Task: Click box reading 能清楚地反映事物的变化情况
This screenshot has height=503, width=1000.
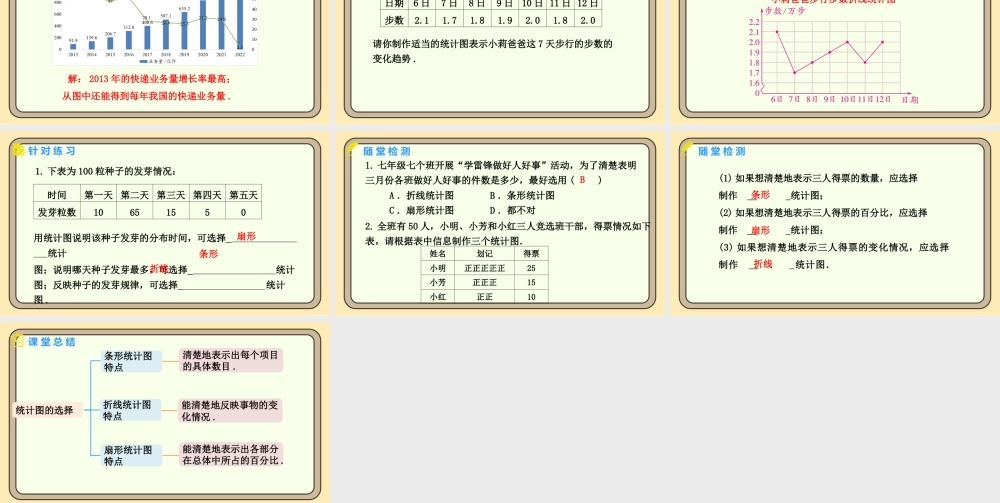Action: point(230,411)
